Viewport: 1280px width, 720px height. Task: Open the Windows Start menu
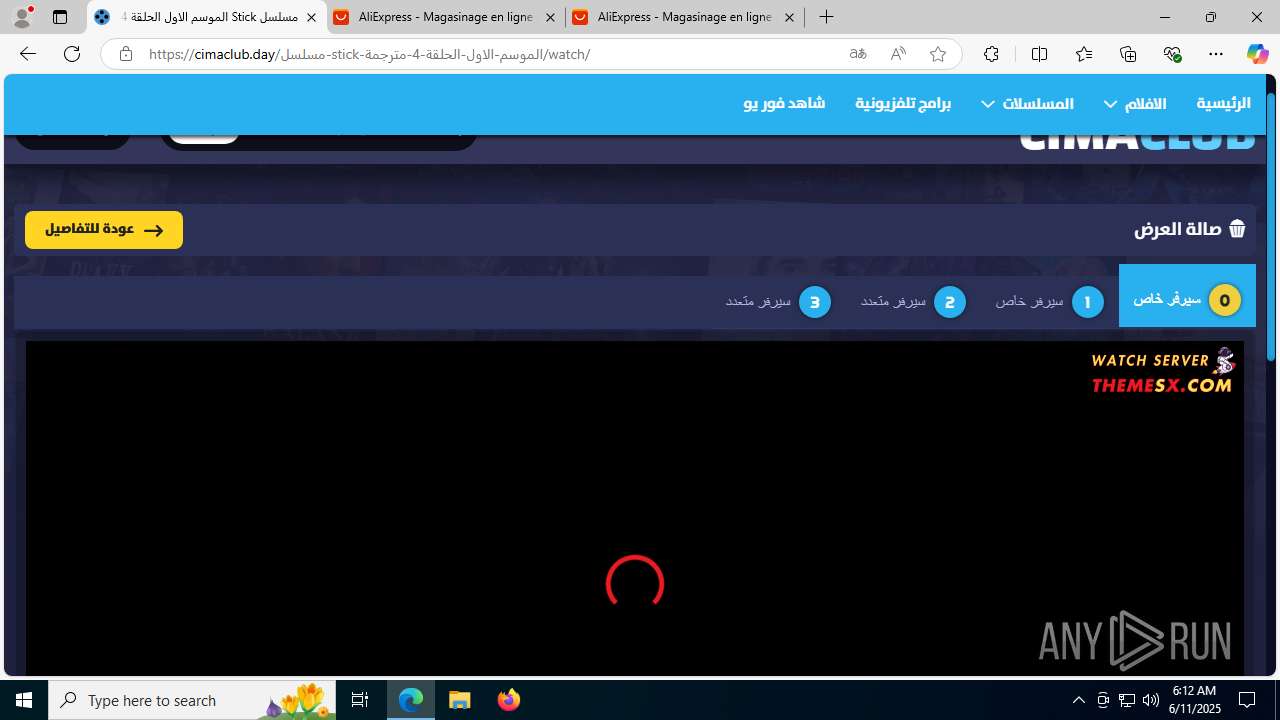click(24, 700)
